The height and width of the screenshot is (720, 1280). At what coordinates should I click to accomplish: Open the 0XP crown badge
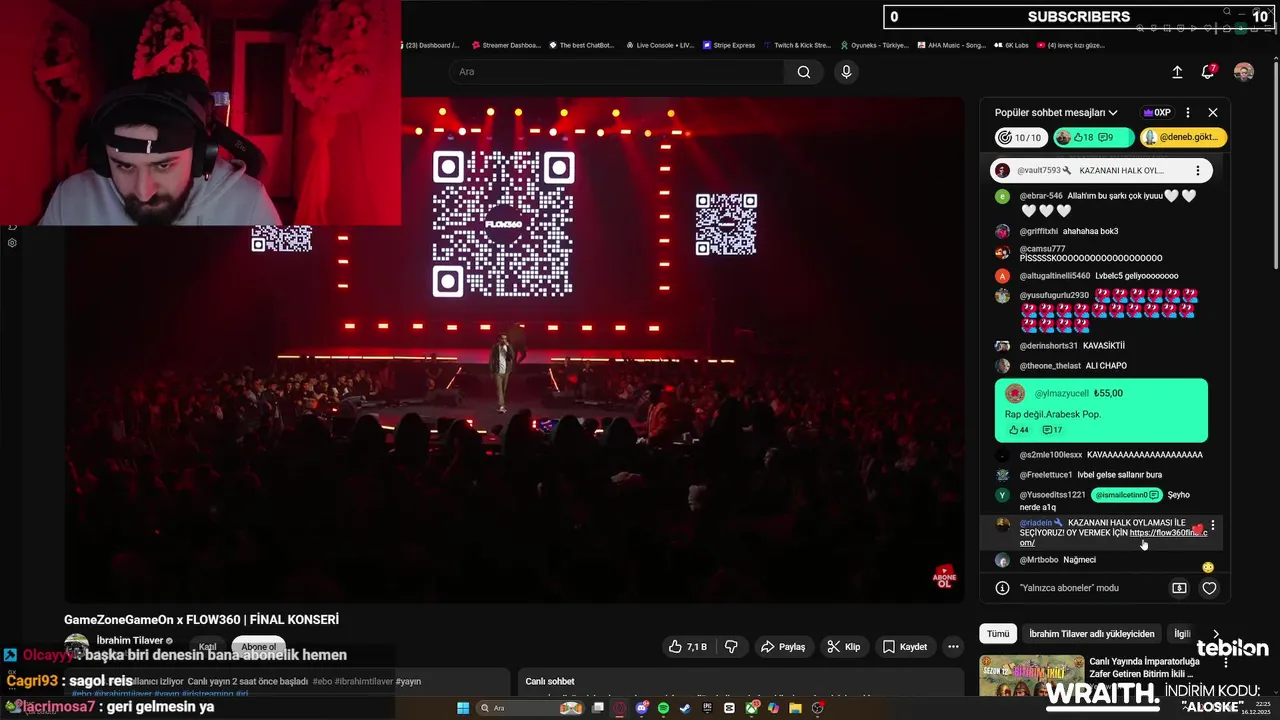(1157, 113)
